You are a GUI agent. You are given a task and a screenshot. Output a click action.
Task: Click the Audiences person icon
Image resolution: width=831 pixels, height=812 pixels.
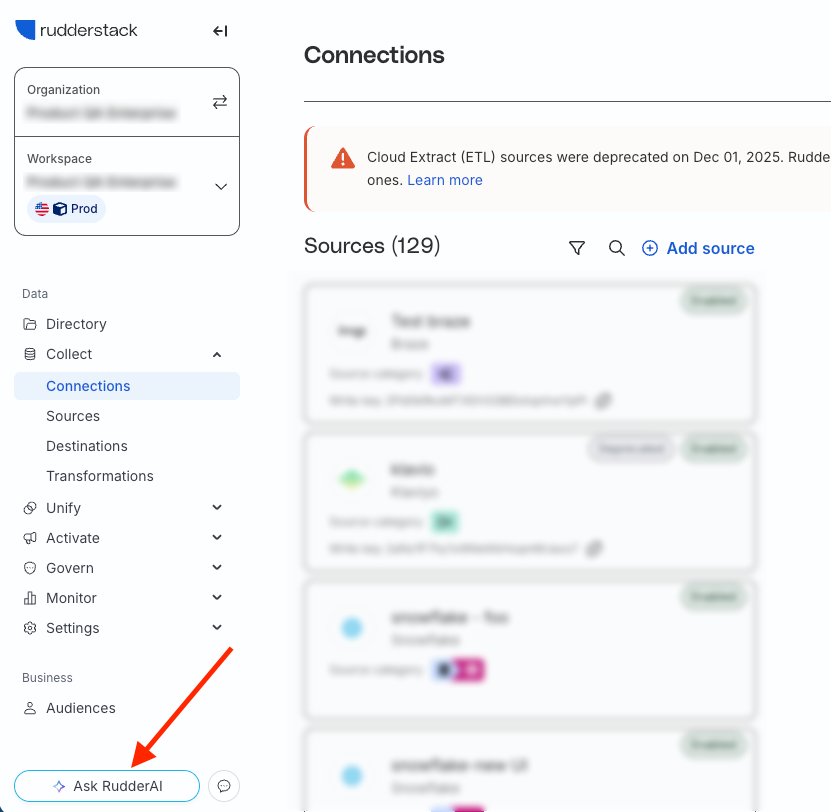[30, 708]
